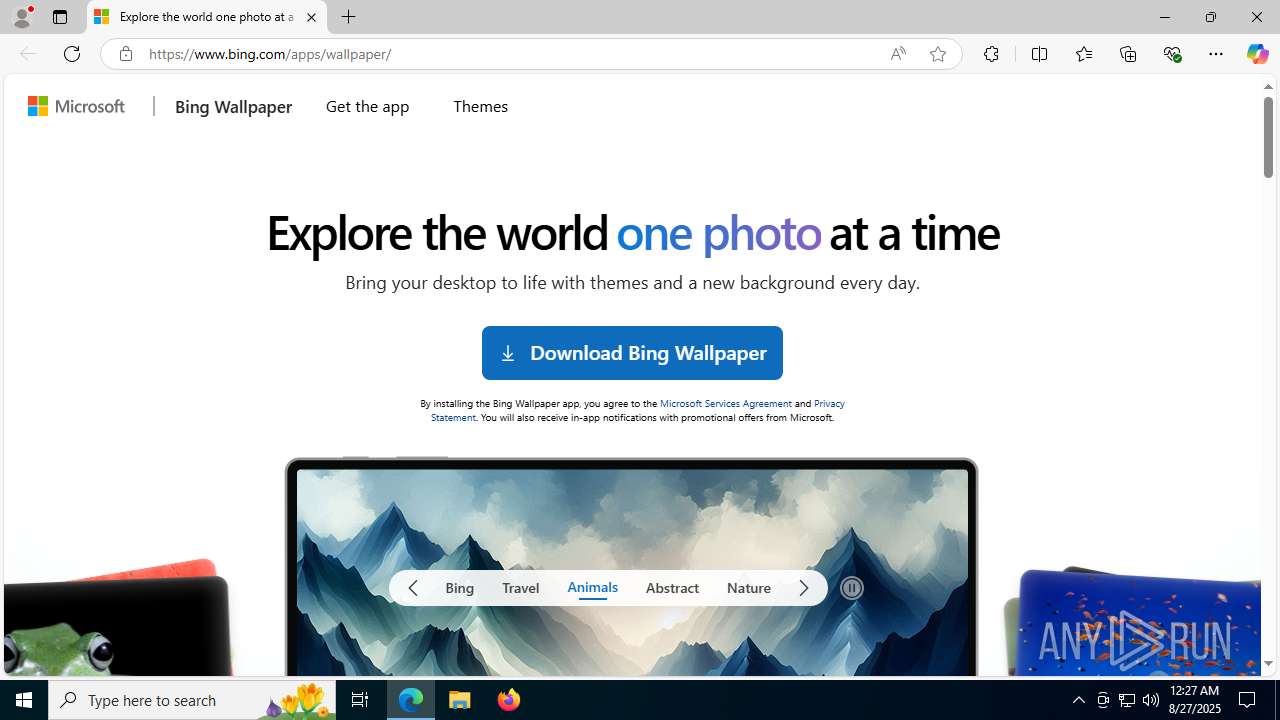
Task: Select the Bing theme tab
Action: tap(460, 588)
